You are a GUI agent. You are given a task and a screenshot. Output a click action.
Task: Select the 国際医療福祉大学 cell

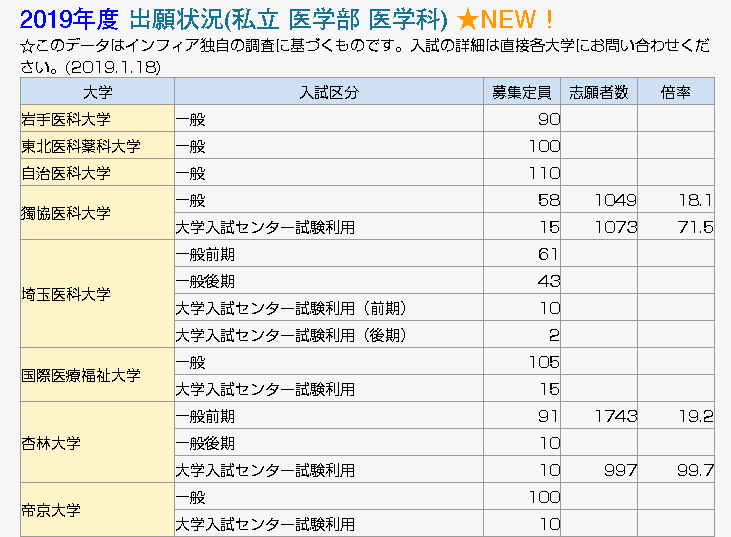click(x=97, y=375)
